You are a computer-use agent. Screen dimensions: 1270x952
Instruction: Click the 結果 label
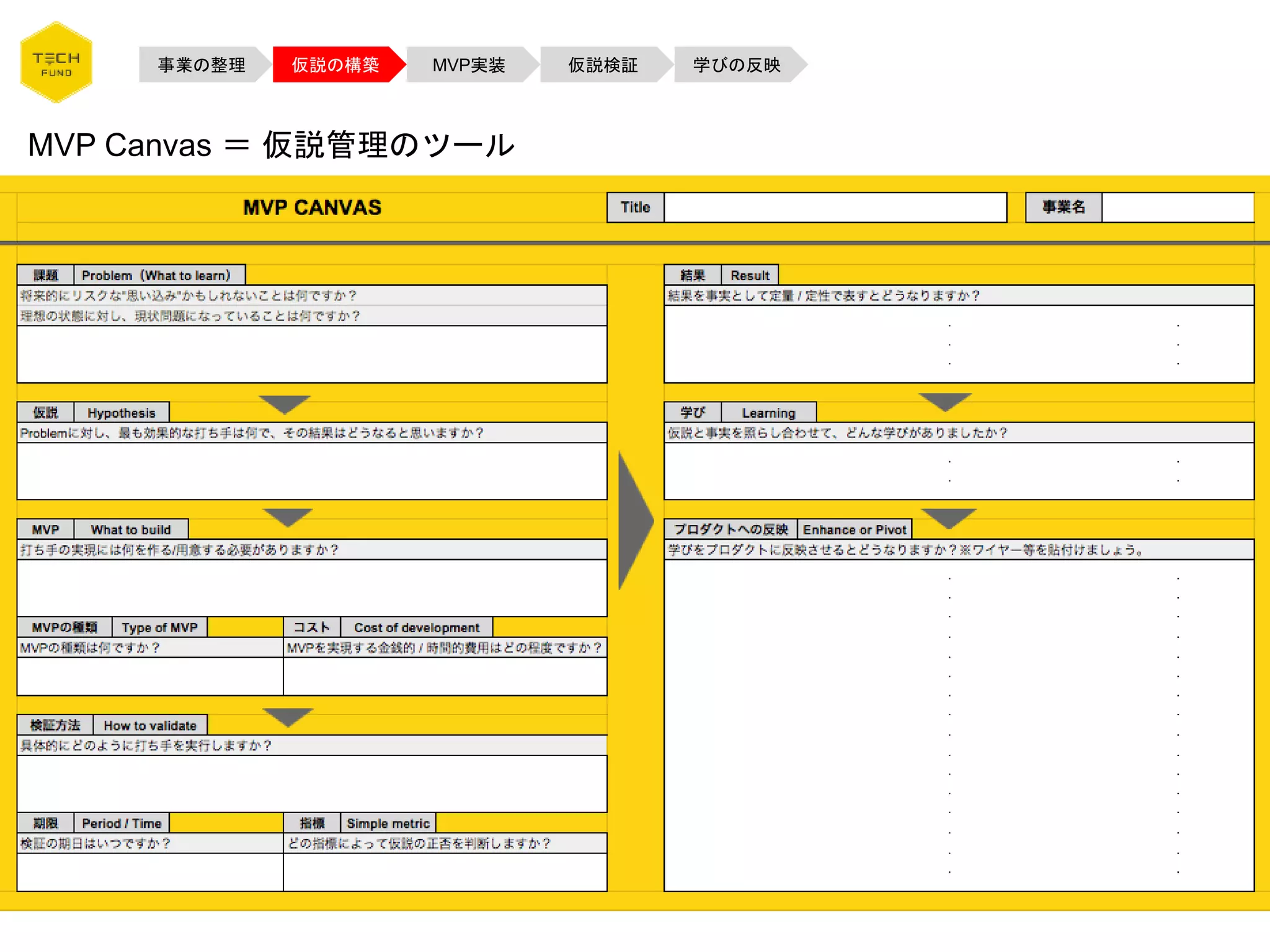point(693,275)
